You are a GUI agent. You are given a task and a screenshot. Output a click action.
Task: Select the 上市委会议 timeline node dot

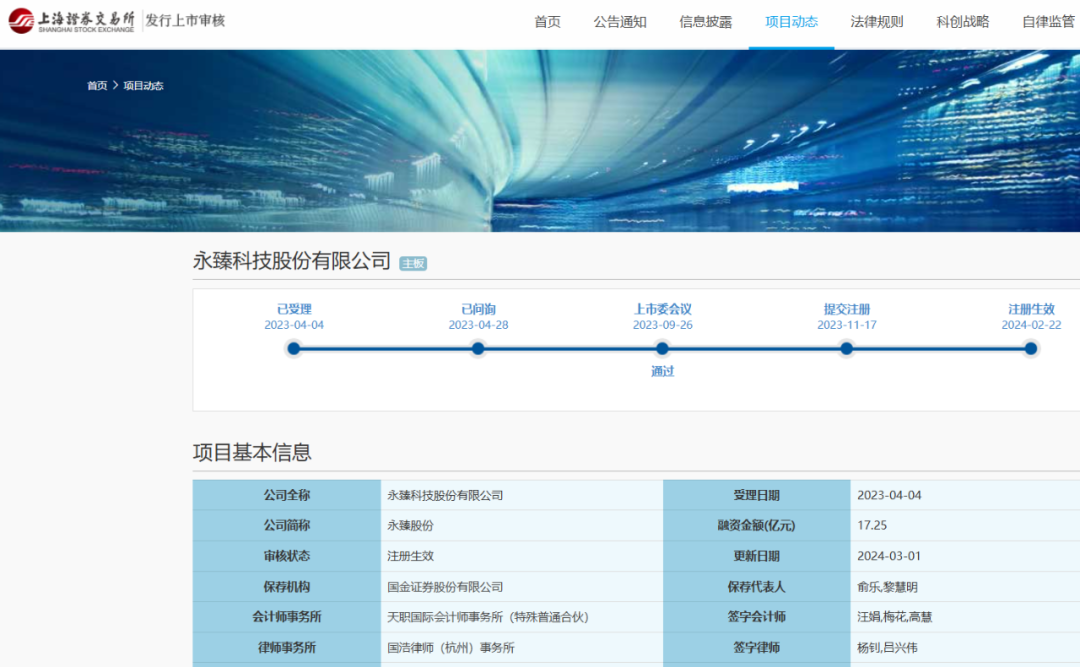[663, 349]
